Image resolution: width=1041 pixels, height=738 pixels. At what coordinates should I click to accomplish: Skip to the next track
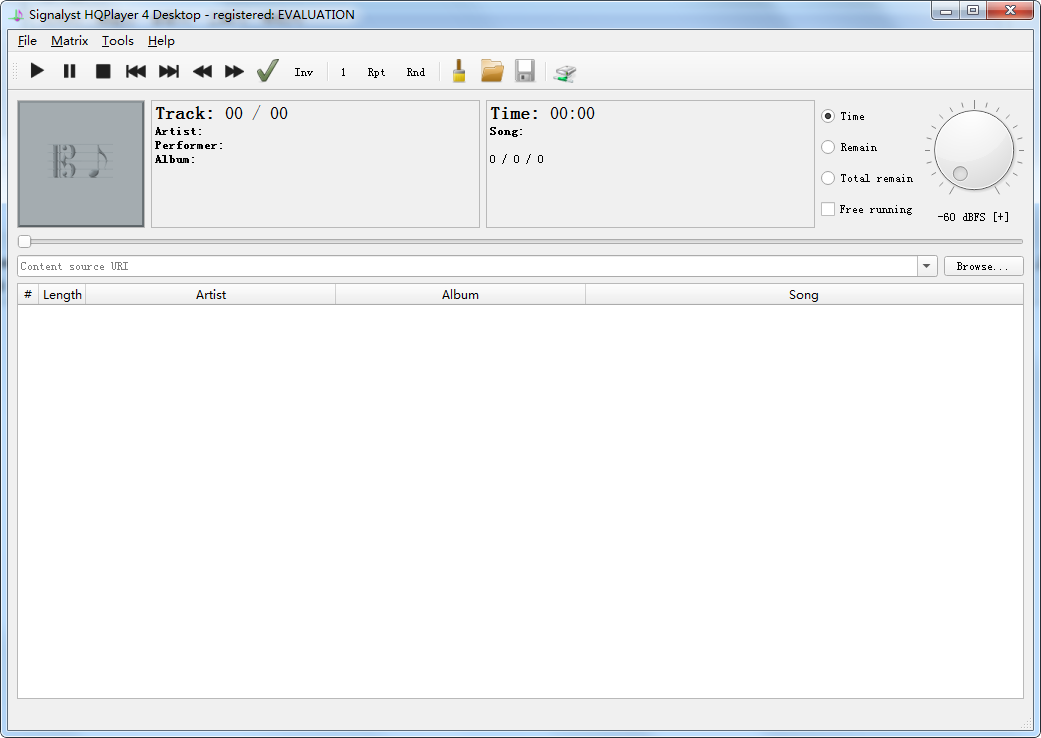[169, 71]
